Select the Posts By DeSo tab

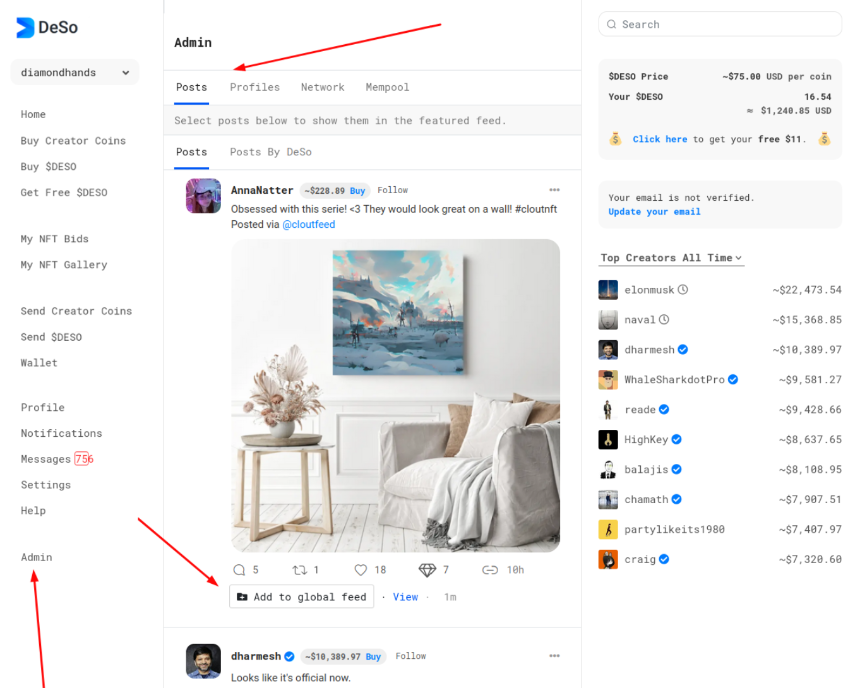270,152
